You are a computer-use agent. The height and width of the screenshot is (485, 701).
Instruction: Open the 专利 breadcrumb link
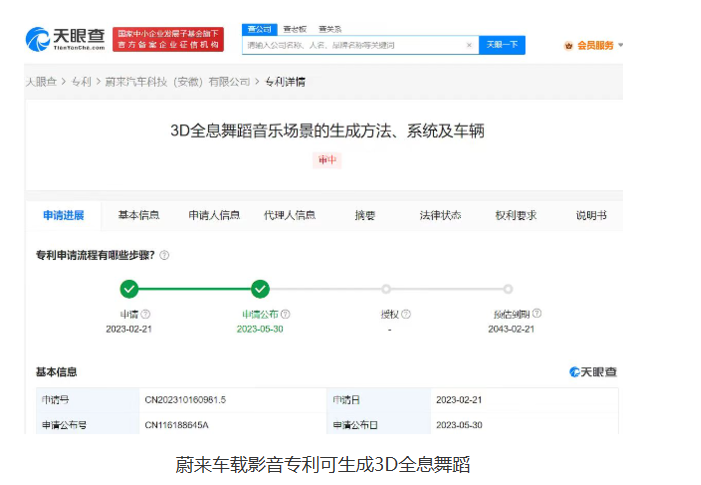tap(81, 82)
